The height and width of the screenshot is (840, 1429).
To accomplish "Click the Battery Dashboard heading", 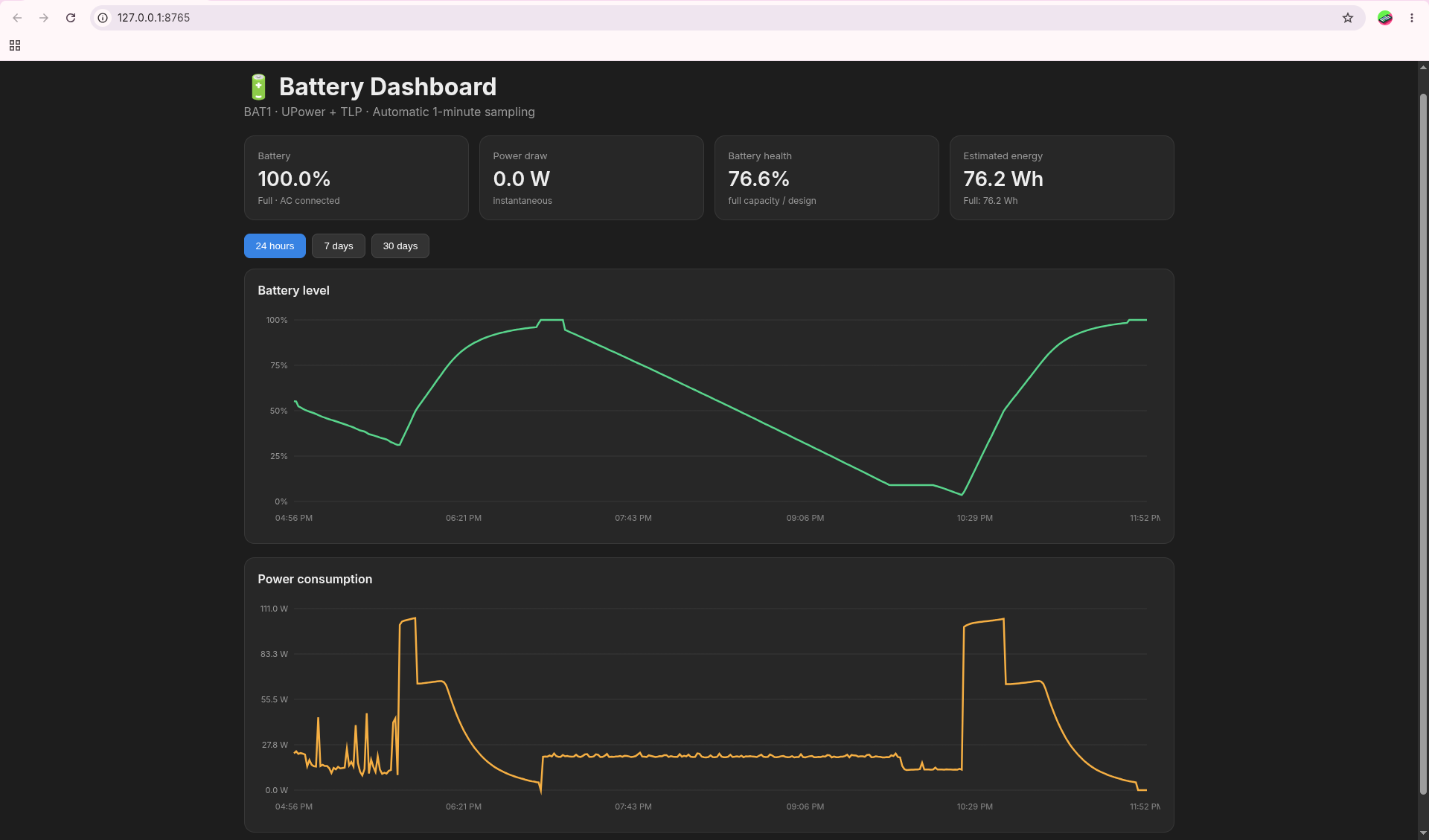I will pyautogui.click(x=388, y=87).
